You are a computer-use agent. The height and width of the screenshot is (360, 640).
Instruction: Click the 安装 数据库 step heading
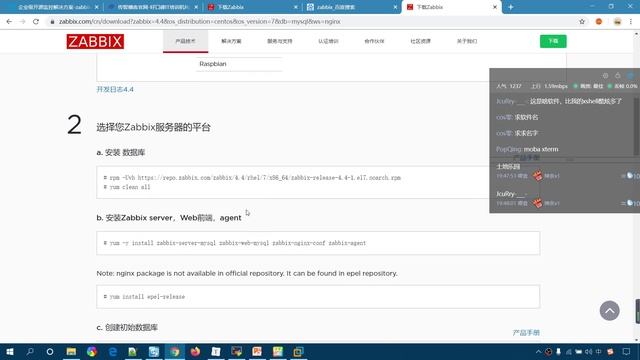coord(121,152)
